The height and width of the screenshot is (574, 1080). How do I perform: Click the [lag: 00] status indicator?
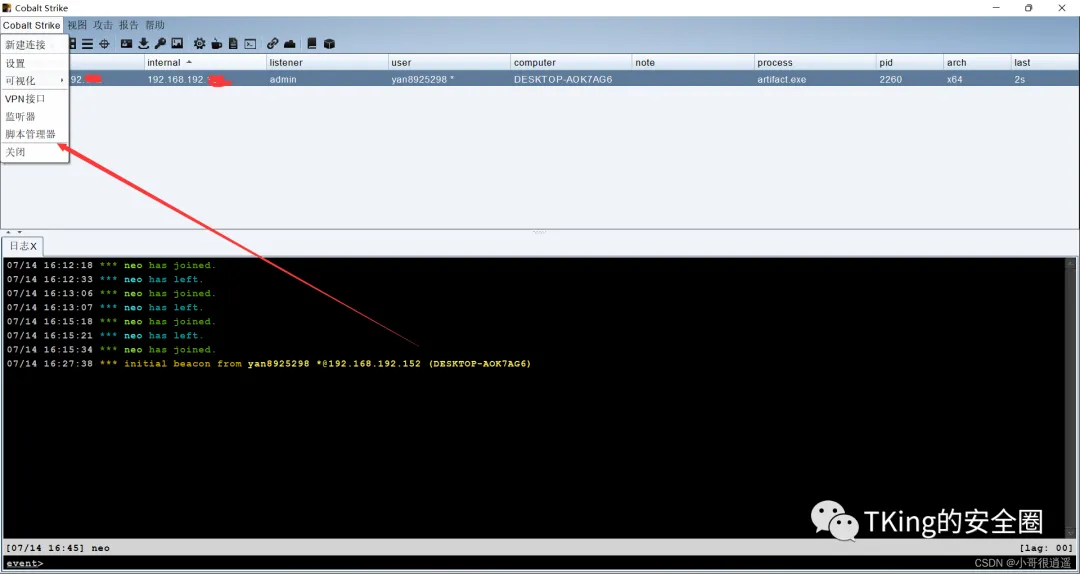point(1046,548)
